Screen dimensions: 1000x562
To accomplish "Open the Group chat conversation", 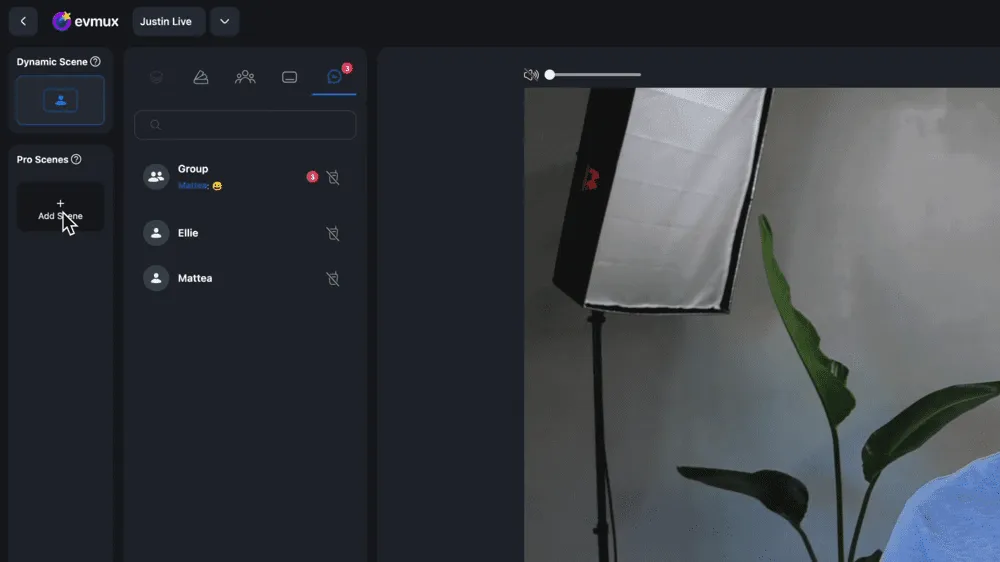I will pos(220,177).
